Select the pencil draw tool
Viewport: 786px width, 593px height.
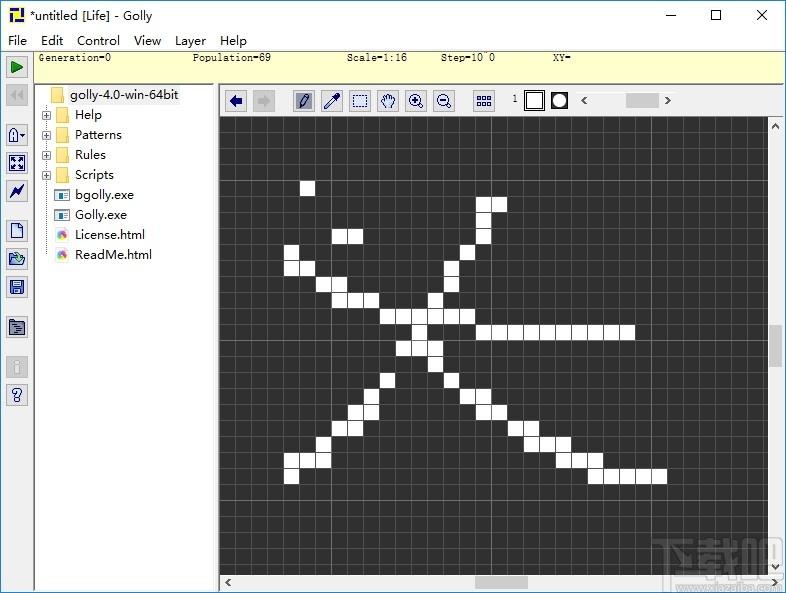tap(304, 101)
